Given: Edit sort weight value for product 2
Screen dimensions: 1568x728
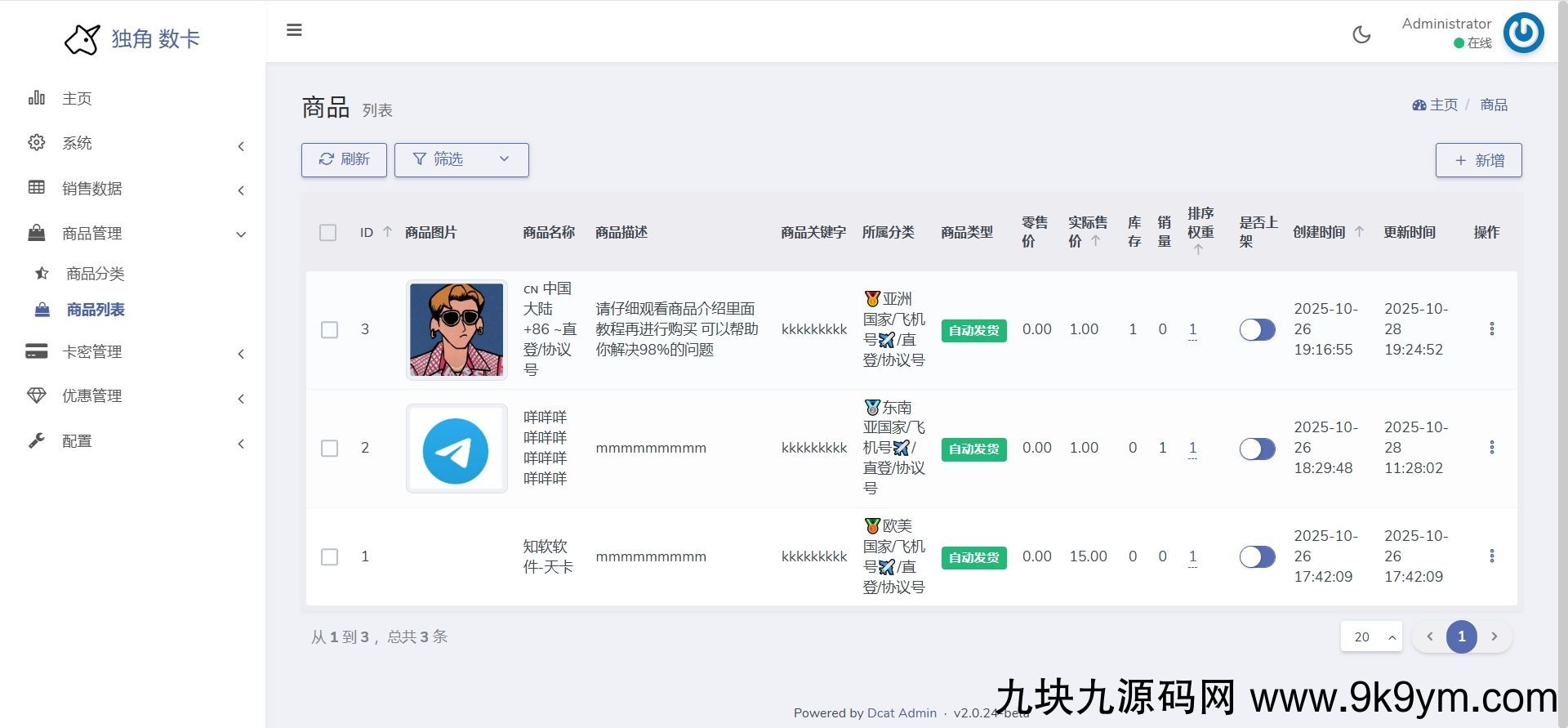Looking at the screenshot, I should (1192, 448).
